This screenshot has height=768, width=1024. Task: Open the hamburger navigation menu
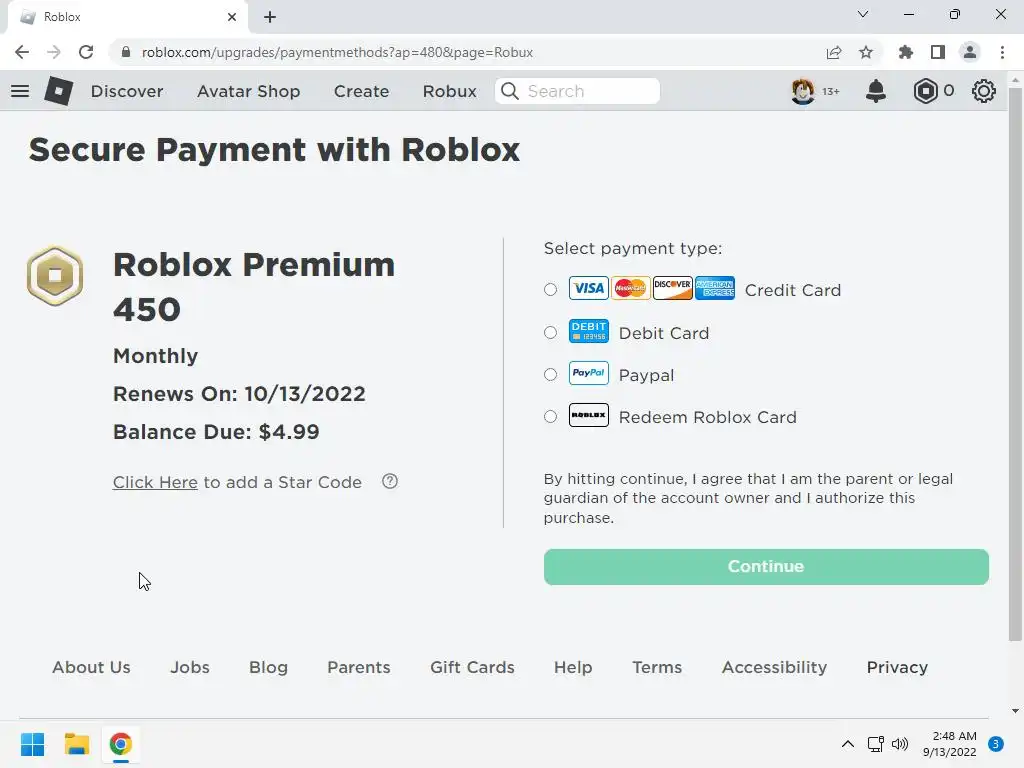point(20,91)
